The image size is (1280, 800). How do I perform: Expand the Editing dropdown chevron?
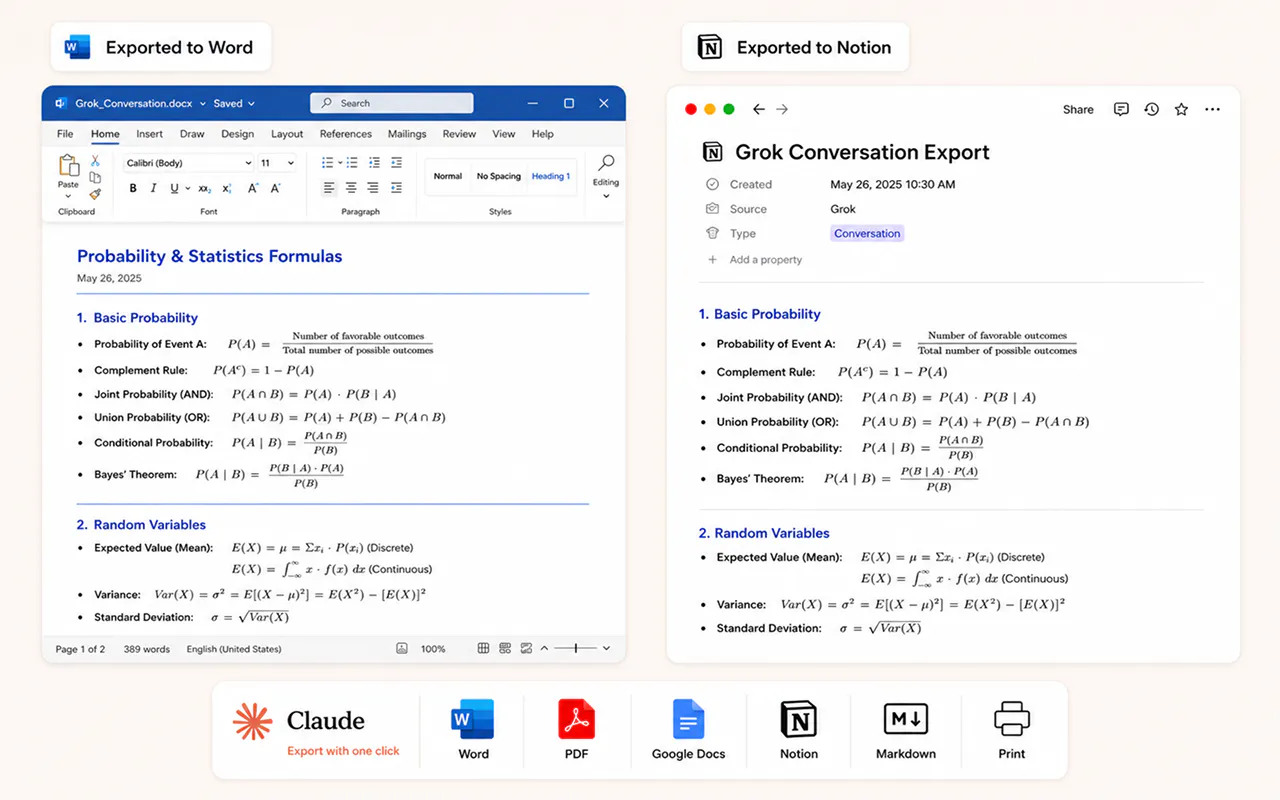tap(606, 196)
